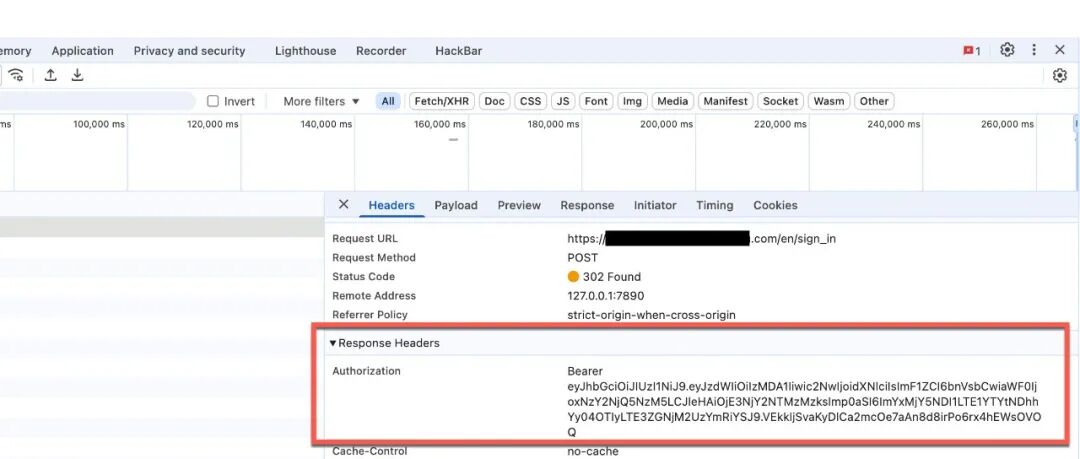Filter by Doc requests
This screenshot has height=459, width=1080.
[495, 101]
